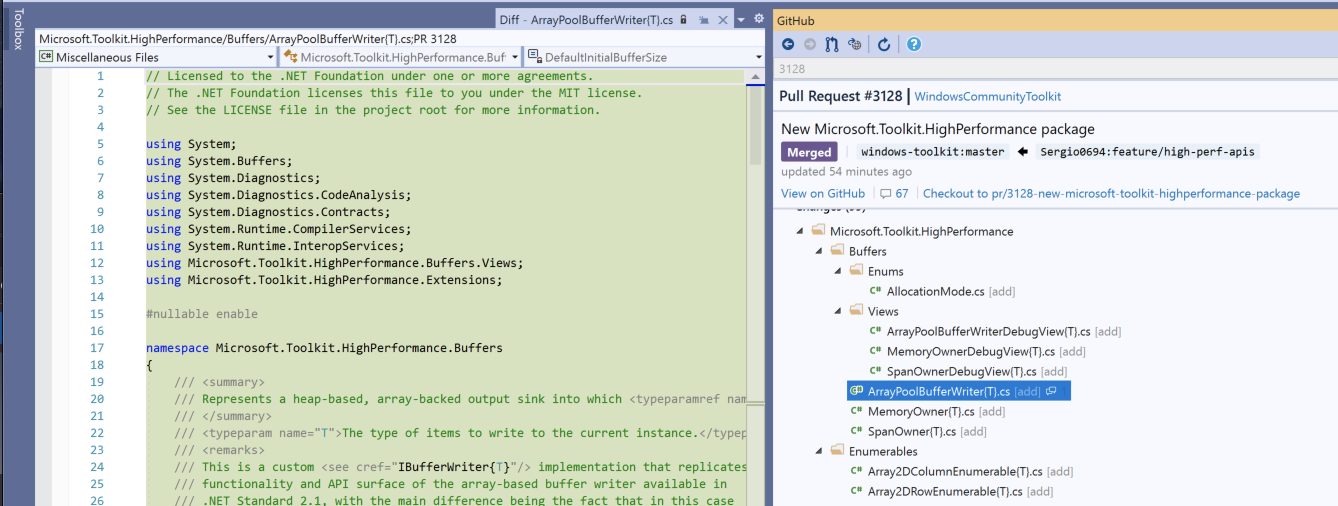Click Checkout to pr/3128 branch link
The width and height of the screenshot is (1338, 506).
[x=1111, y=193]
